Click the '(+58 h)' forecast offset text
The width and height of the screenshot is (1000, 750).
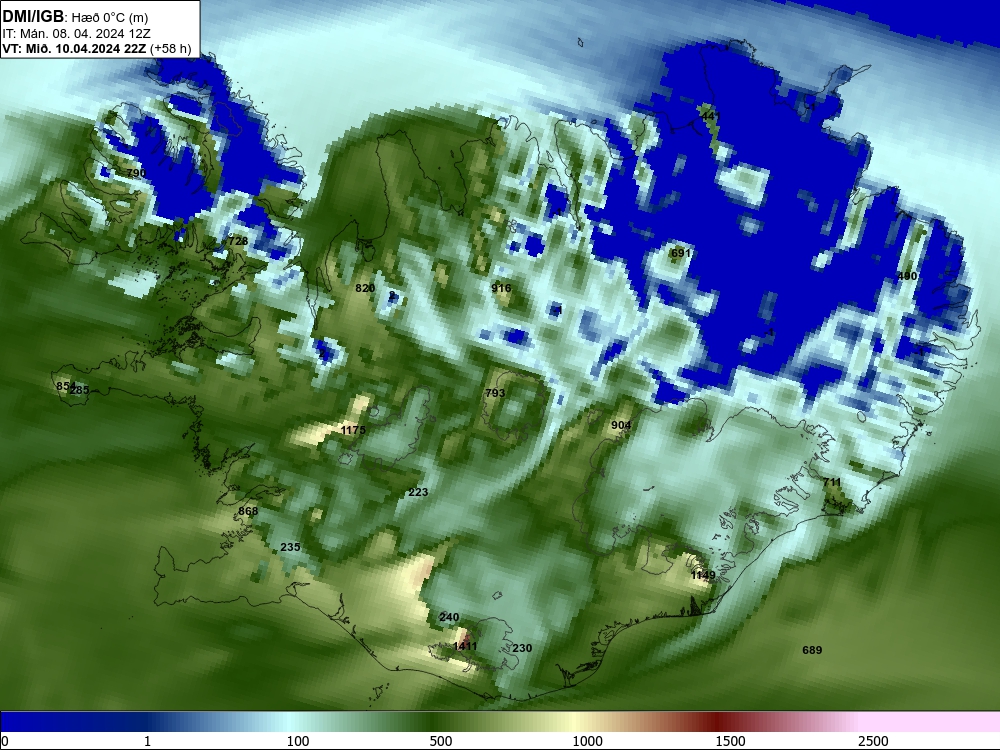[170, 48]
